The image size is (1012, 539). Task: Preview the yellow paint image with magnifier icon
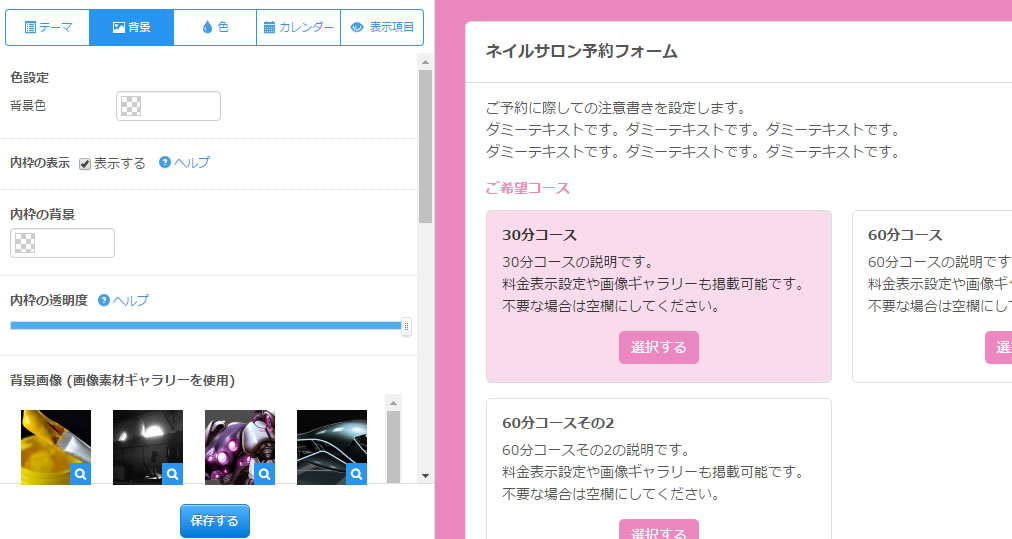tap(80, 474)
